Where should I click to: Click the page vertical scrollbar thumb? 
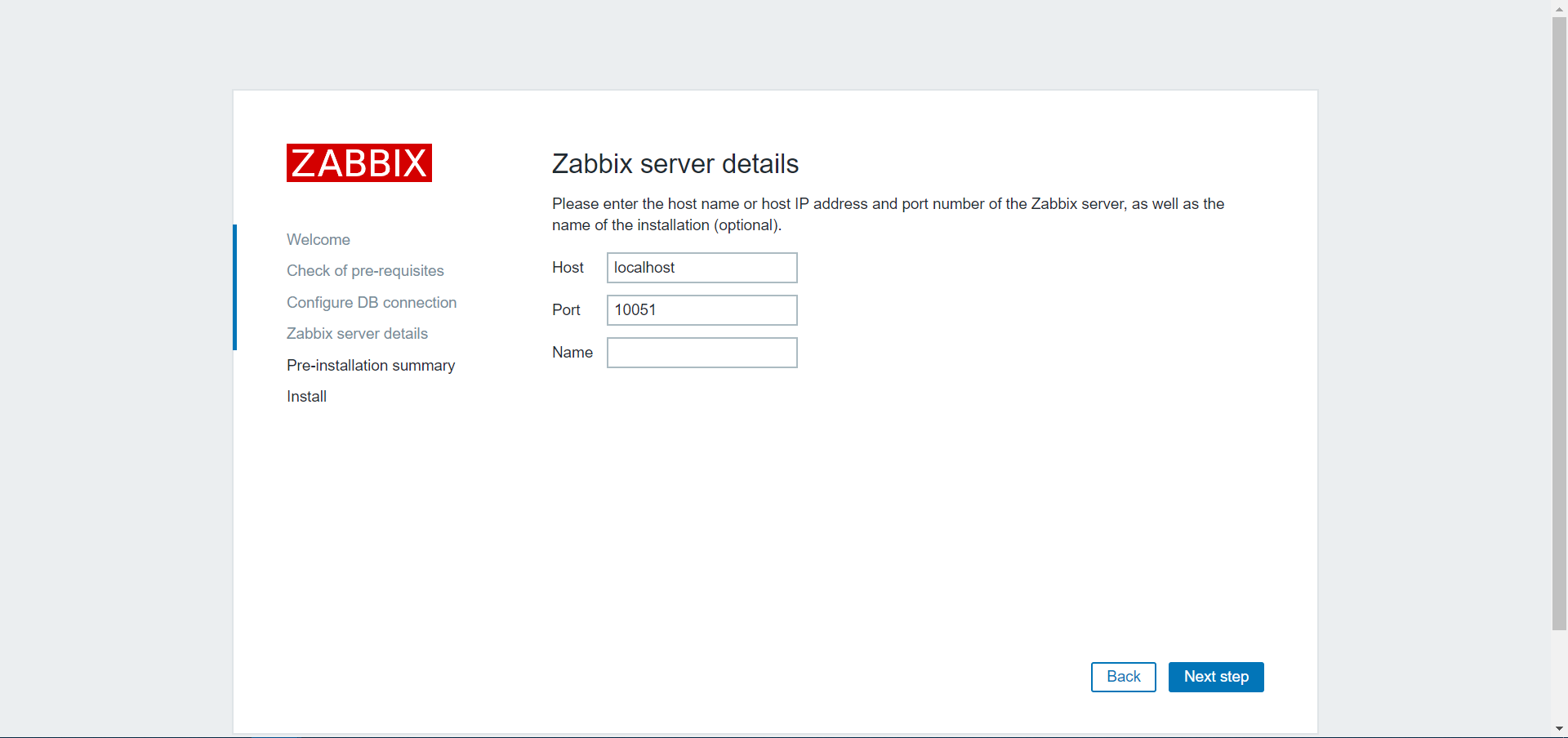coord(1559,323)
